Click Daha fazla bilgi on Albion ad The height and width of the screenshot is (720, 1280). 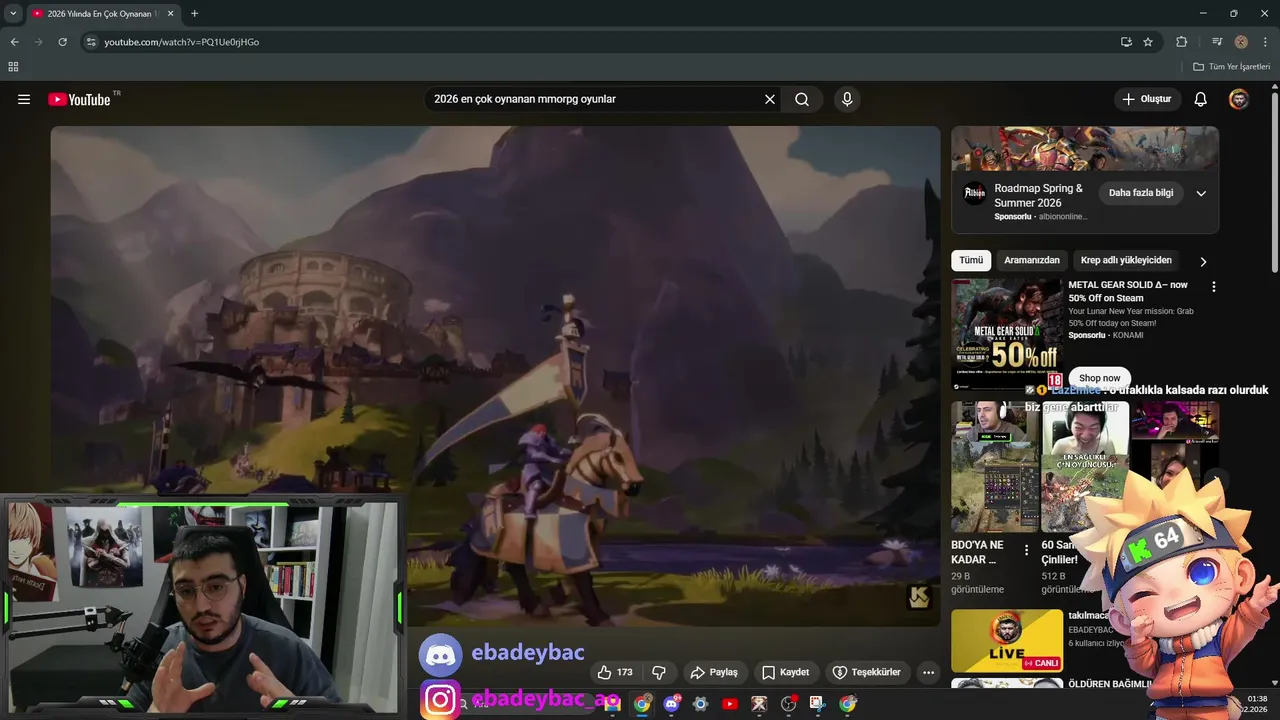point(1141,193)
